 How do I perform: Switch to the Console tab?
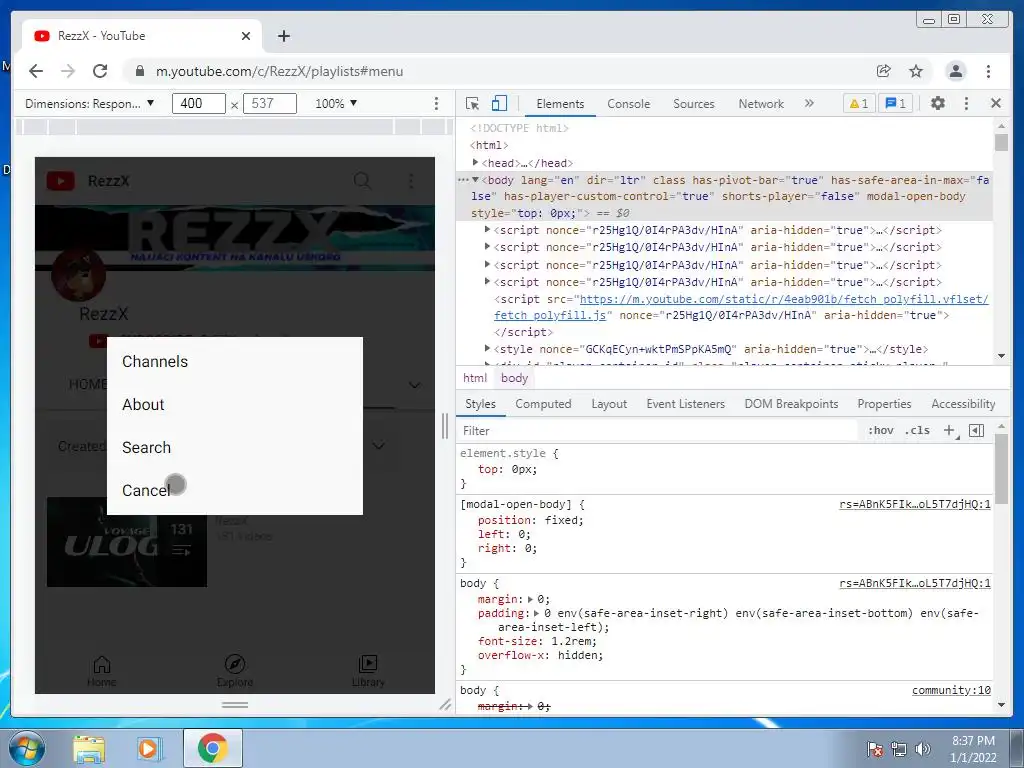click(x=628, y=104)
